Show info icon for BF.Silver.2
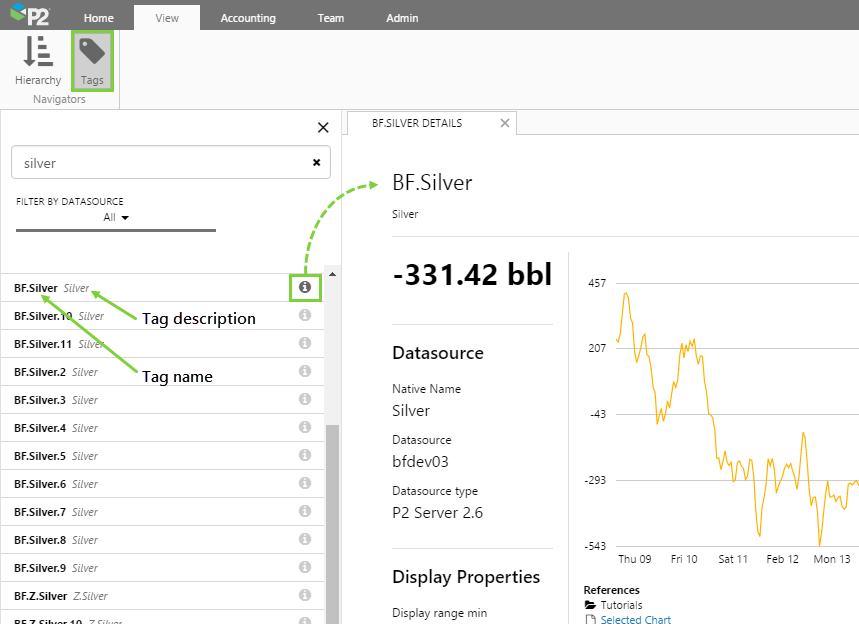This screenshot has width=859, height=624. 305,372
